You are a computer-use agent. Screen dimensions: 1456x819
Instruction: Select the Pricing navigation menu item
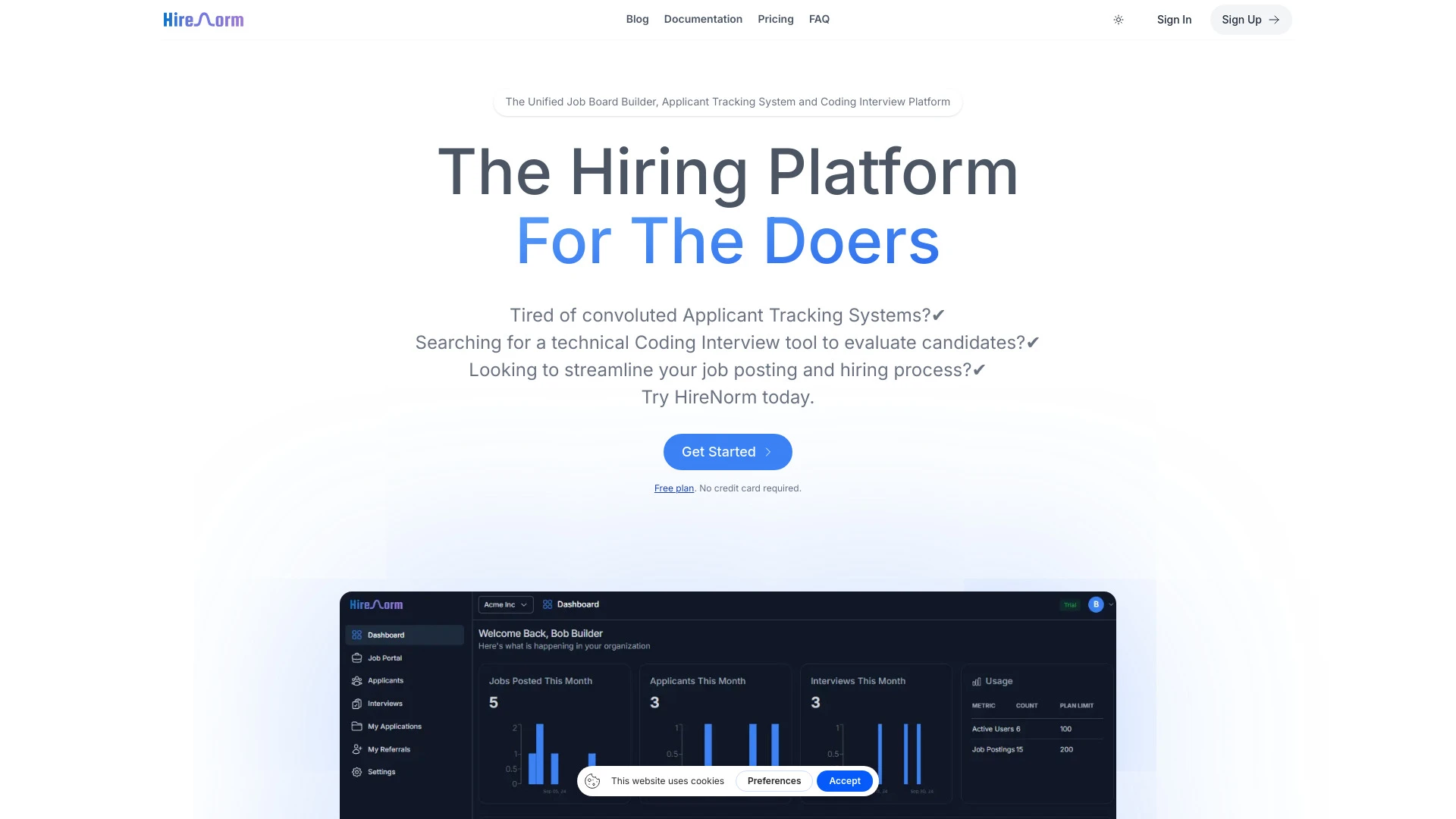(x=776, y=19)
